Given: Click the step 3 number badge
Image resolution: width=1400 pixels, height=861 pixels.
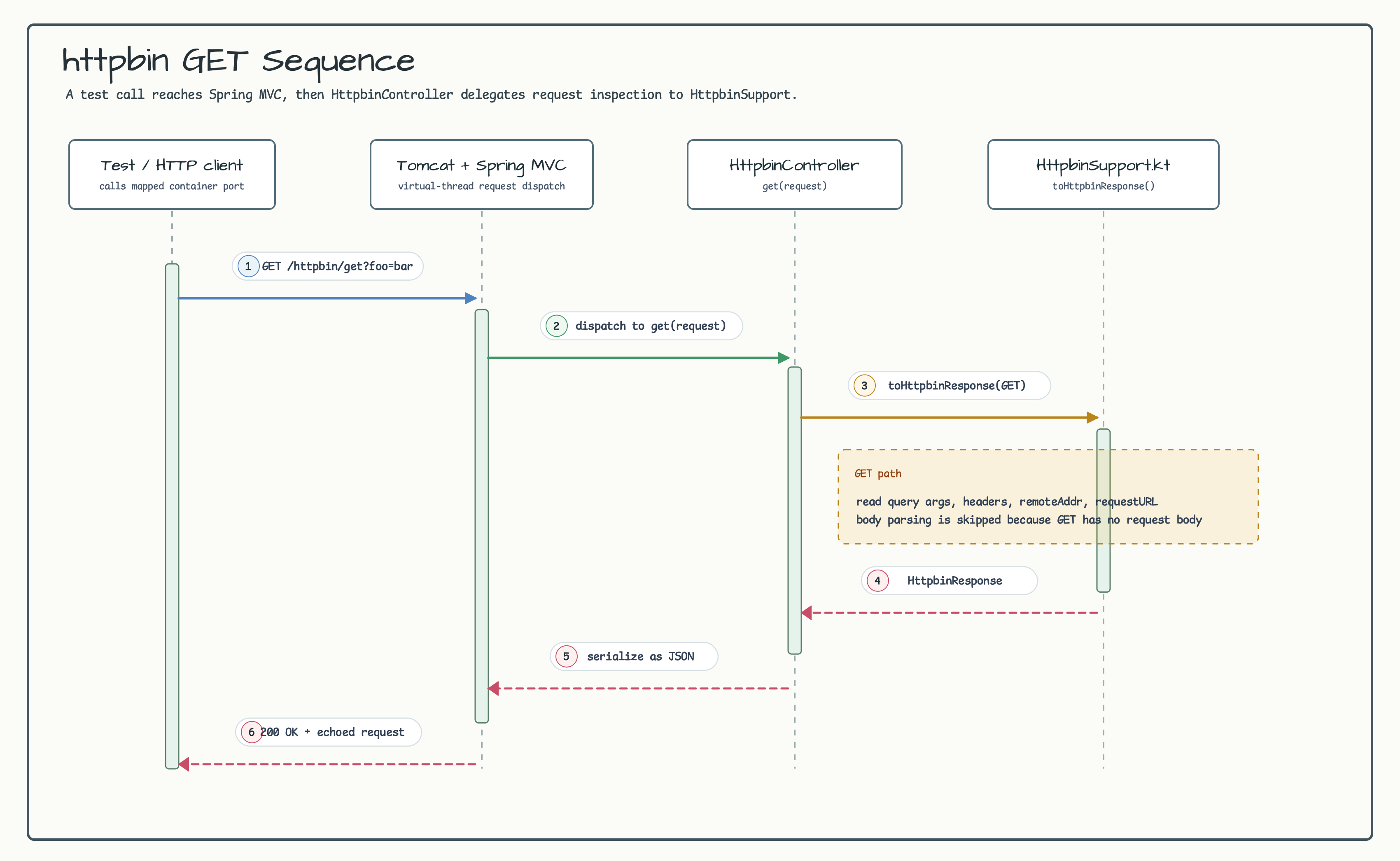Looking at the screenshot, I should [x=865, y=386].
